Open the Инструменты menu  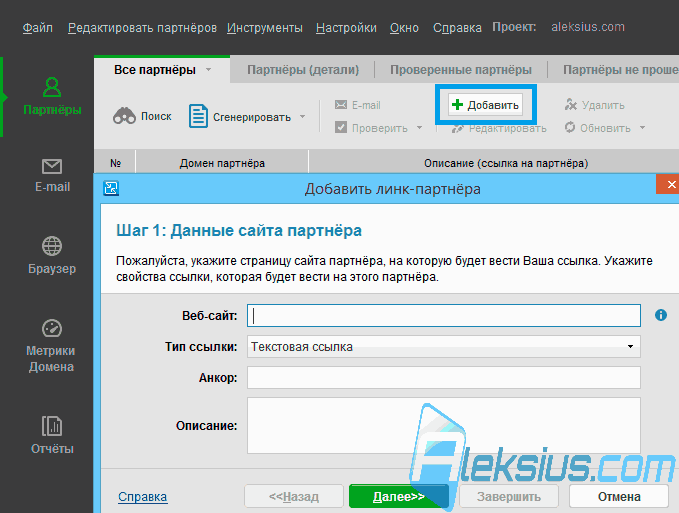pyautogui.click(x=265, y=28)
